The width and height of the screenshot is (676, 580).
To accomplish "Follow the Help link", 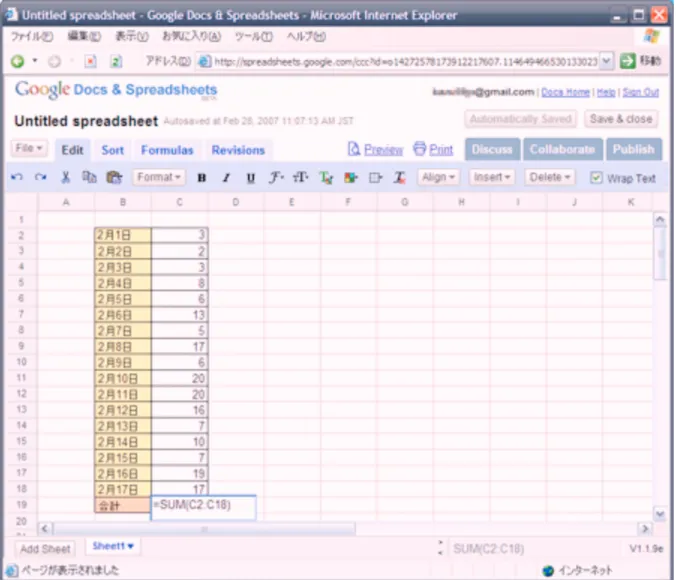I will click(x=606, y=92).
